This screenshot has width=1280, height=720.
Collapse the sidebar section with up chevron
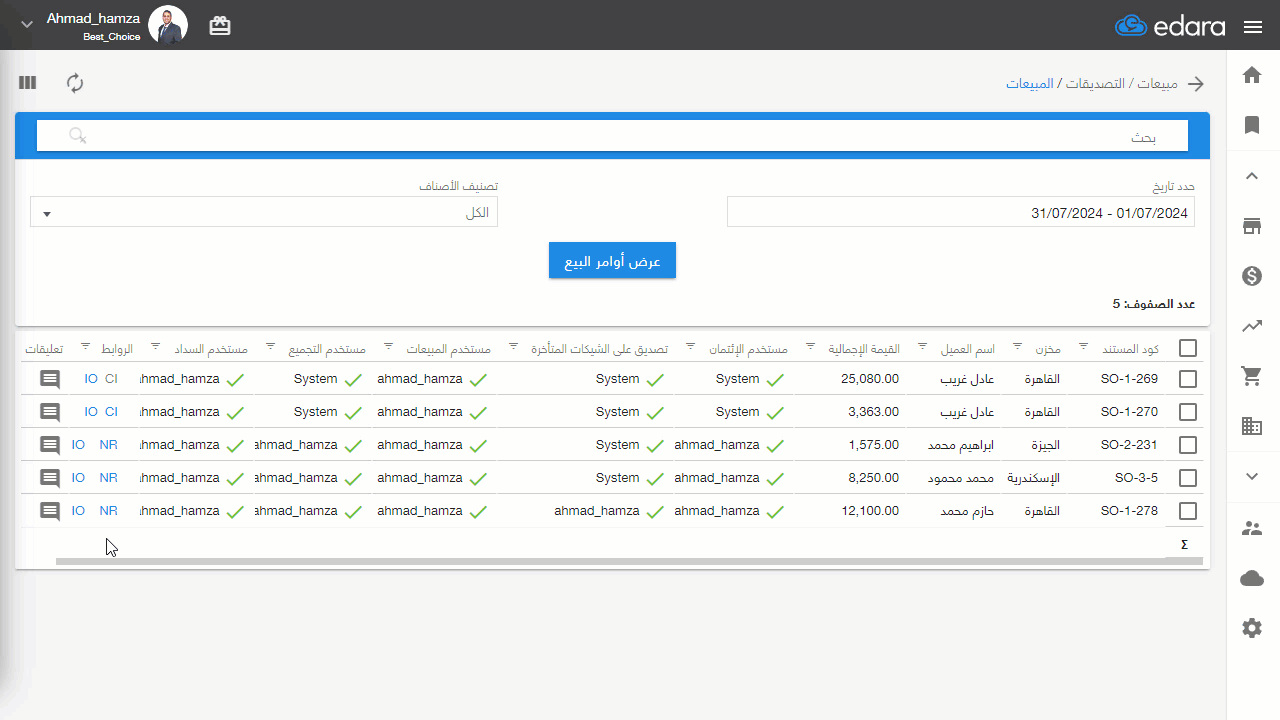click(x=1251, y=176)
